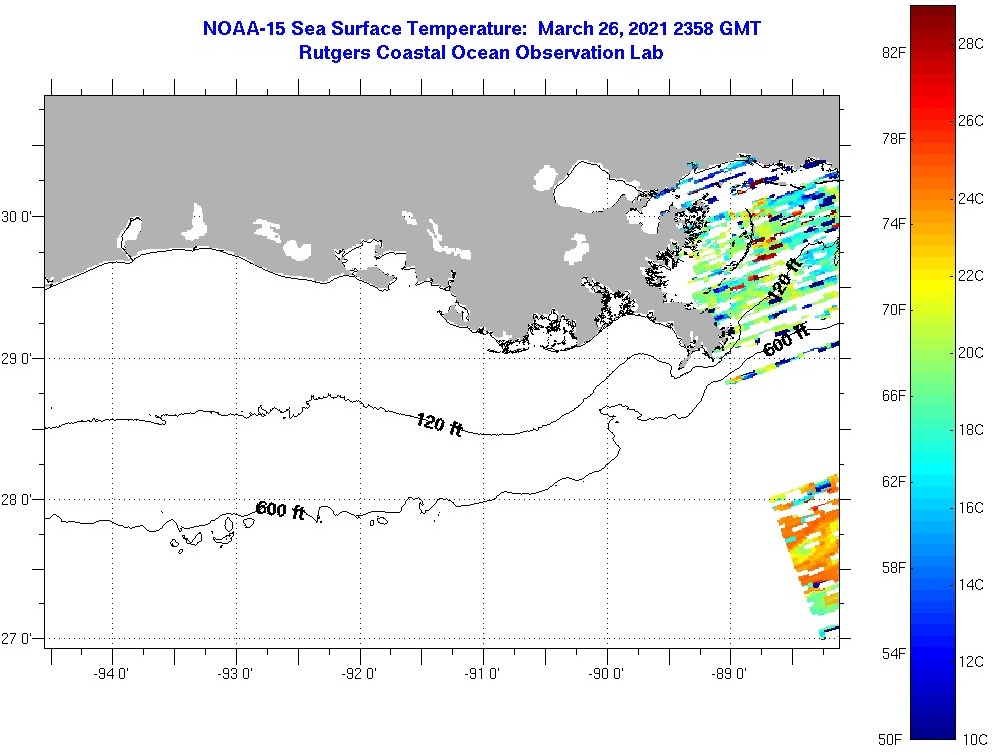Screen dimensions: 992x754
Task: Click the '18C' colorbar label
Action: tap(971, 430)
